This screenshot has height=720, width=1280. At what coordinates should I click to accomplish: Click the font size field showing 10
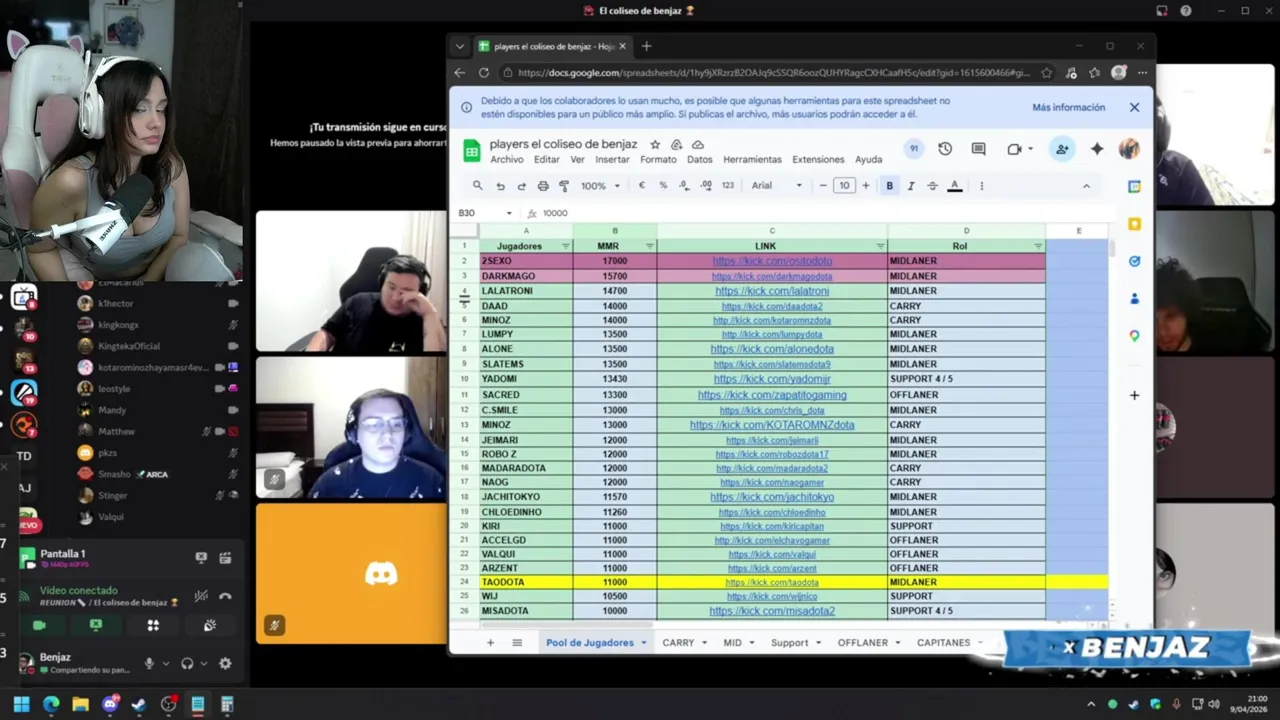pyautogui.click(x=844, y=186)
